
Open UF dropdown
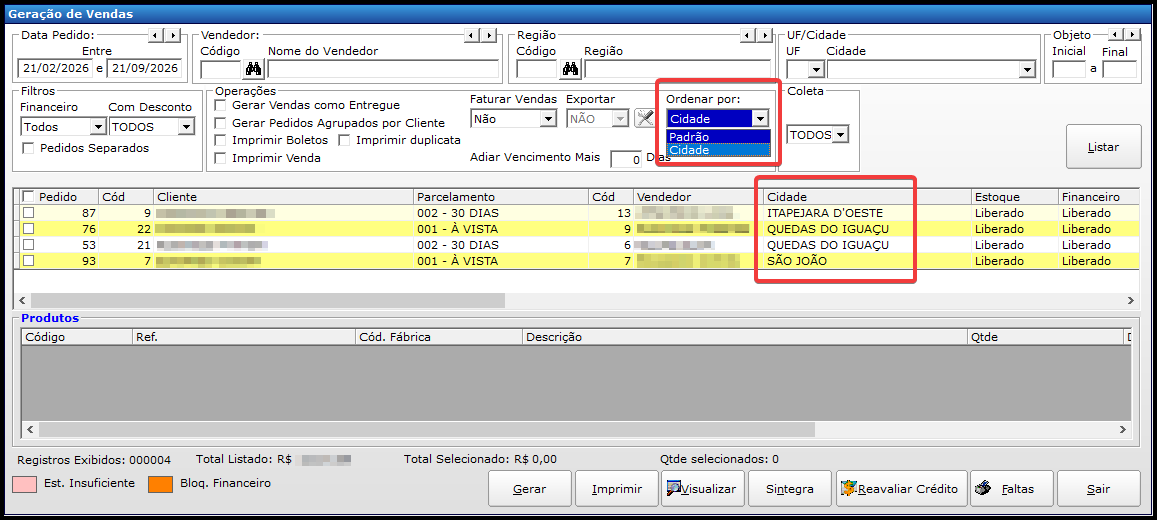pos(815,70)
